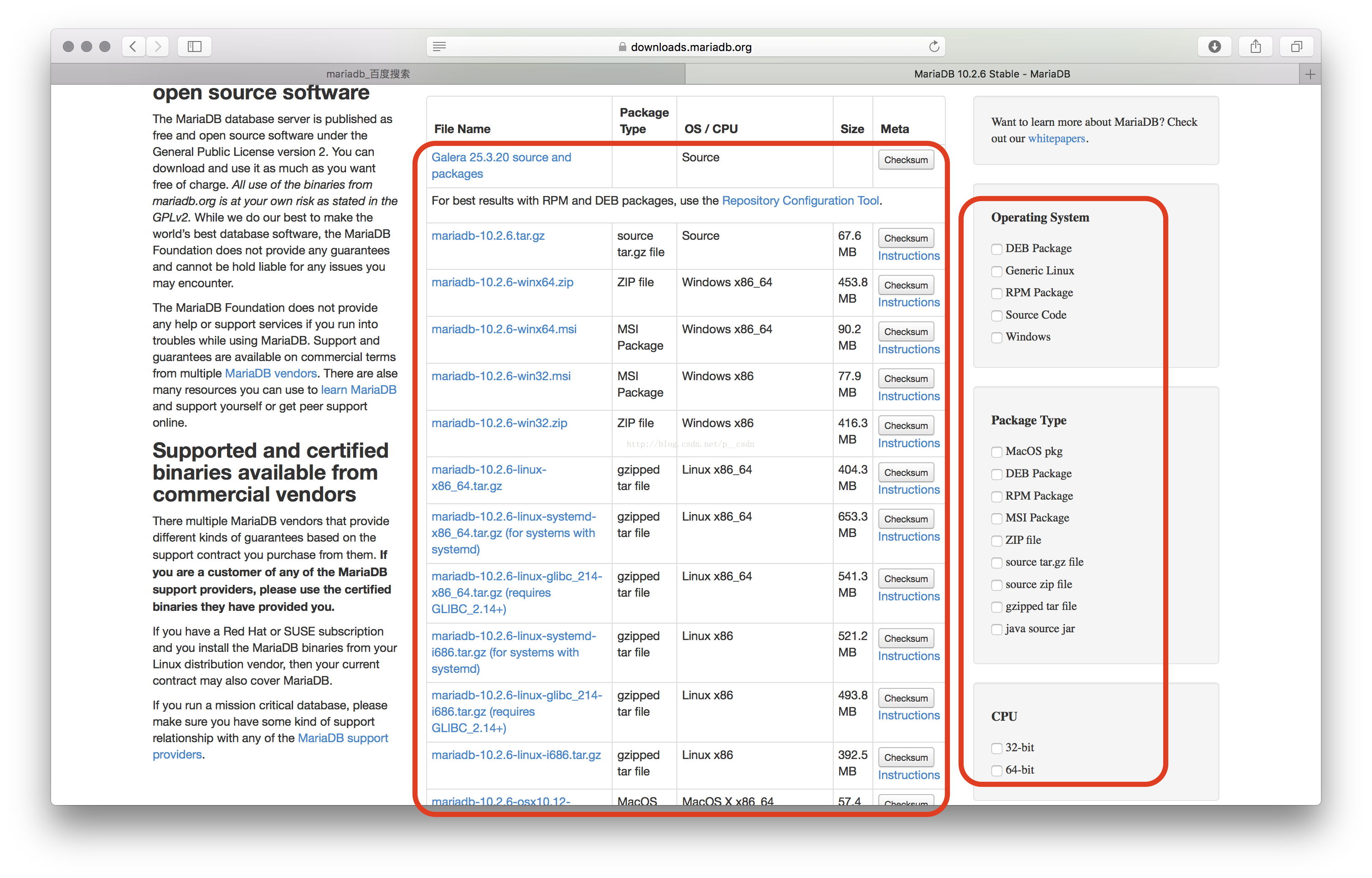Reload the page with refresh icon

pyautogui.click(x=934, y=47)
